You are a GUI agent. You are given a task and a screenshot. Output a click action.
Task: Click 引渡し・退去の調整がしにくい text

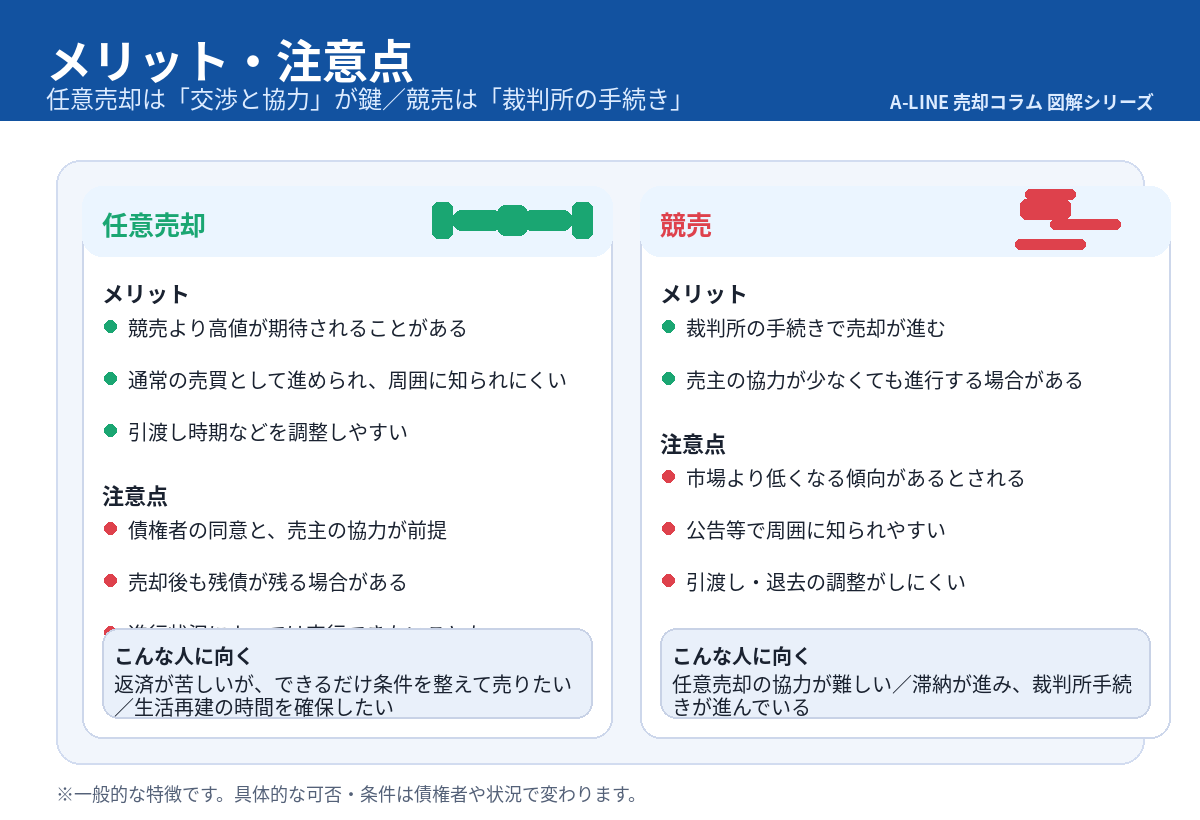pyautogui.click(x=826, y=582)
